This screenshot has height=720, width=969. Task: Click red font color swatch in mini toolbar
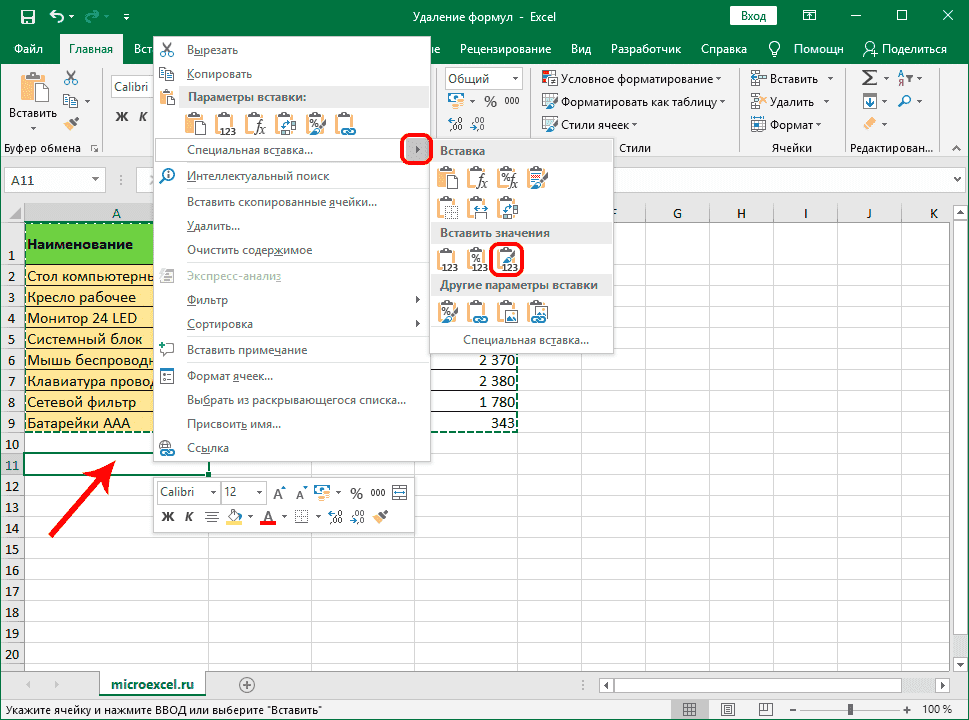[267, 517]
